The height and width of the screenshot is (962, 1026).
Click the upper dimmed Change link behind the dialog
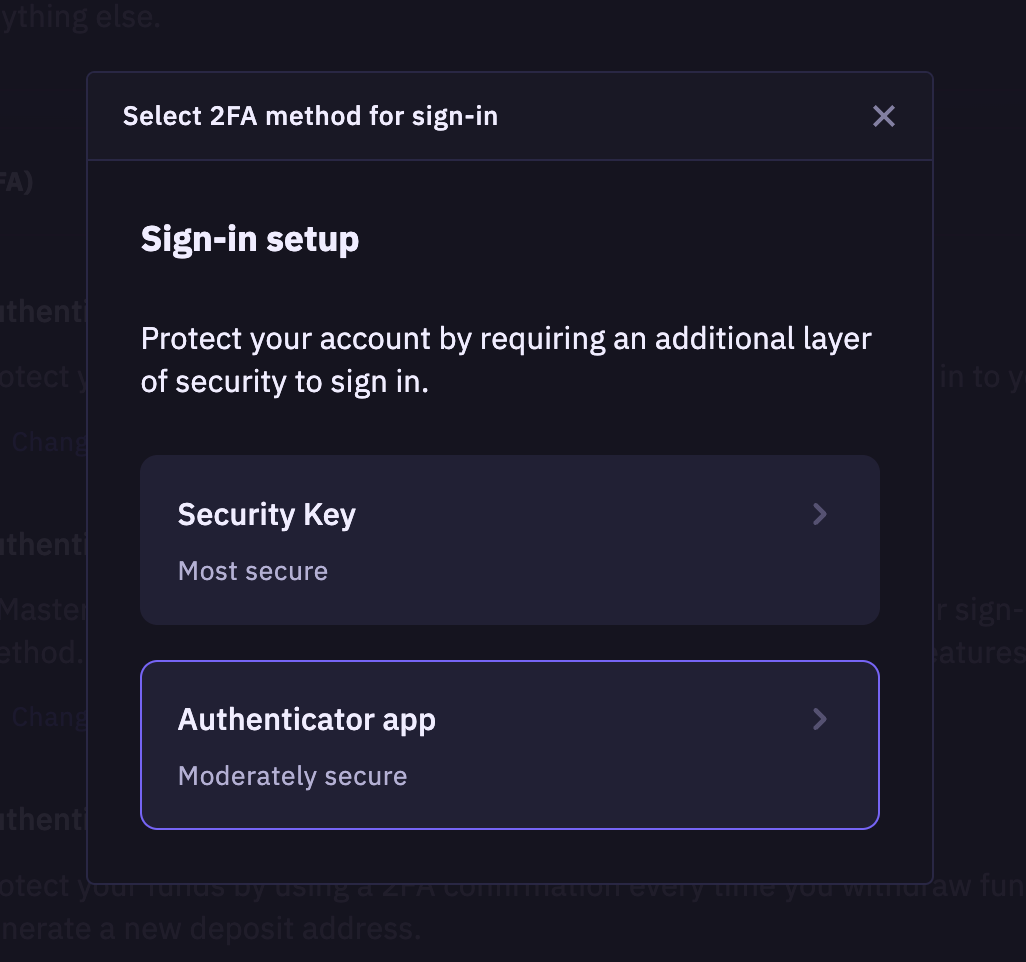[x=48, y=441]
